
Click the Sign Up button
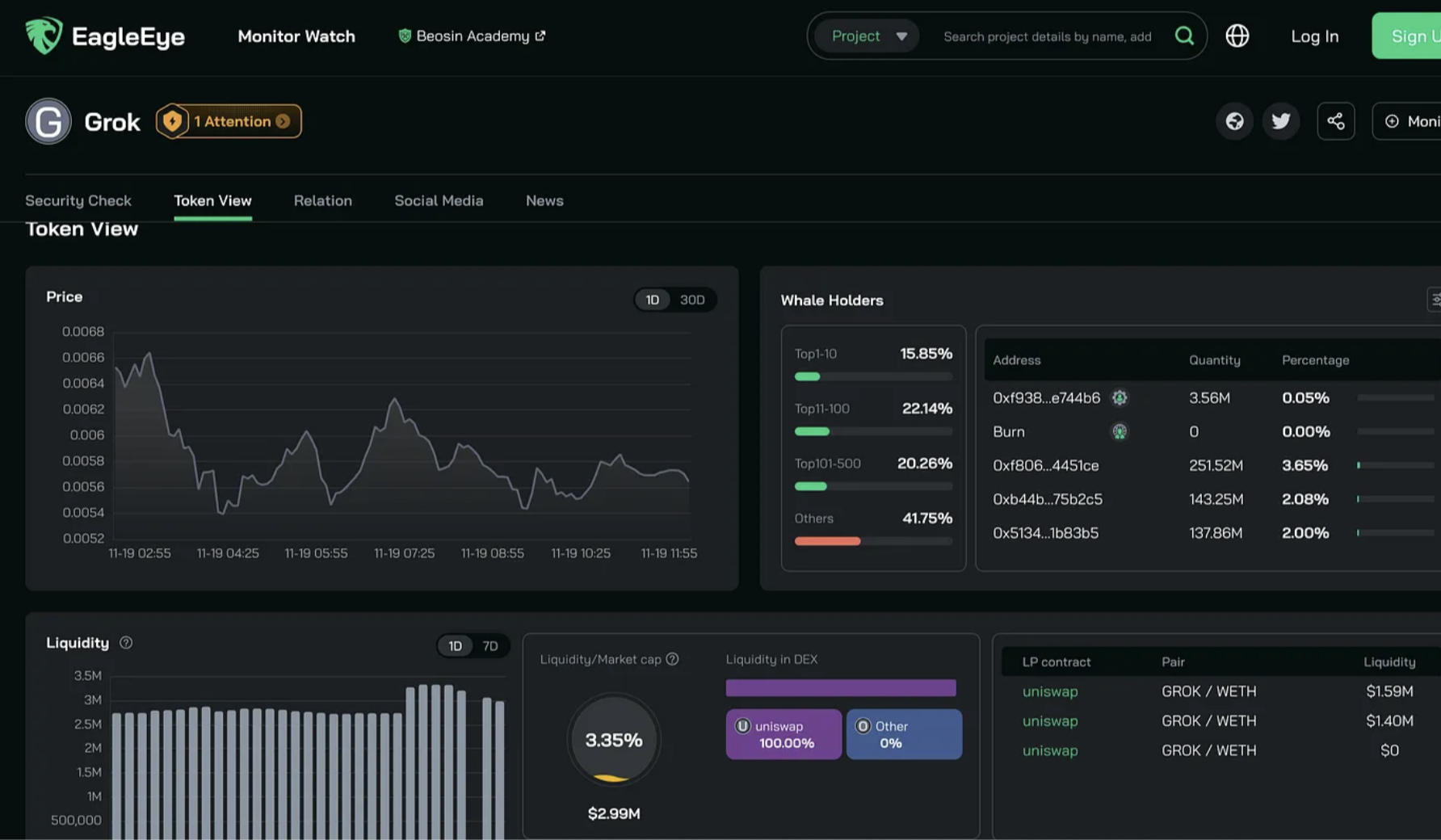coord(1407,36)
